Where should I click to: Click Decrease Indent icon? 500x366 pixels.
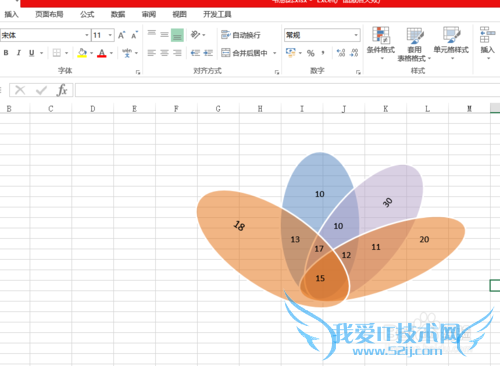pos(195,53)
